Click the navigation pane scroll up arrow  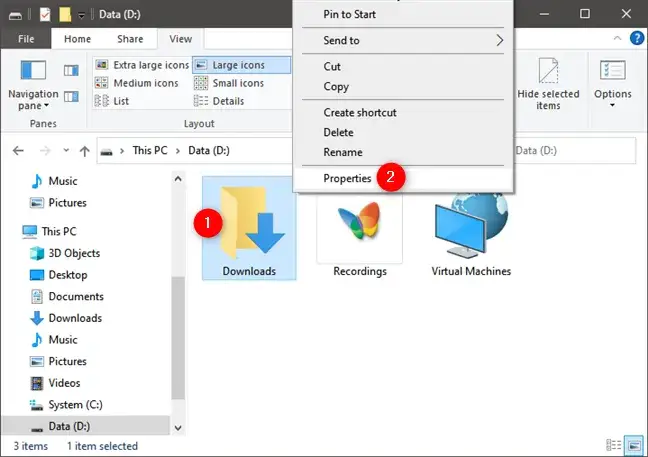[x=178, y=179]
